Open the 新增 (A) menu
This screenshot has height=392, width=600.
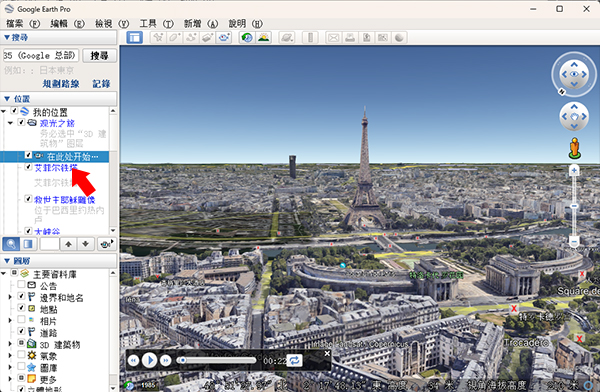(x=201, y=24)
